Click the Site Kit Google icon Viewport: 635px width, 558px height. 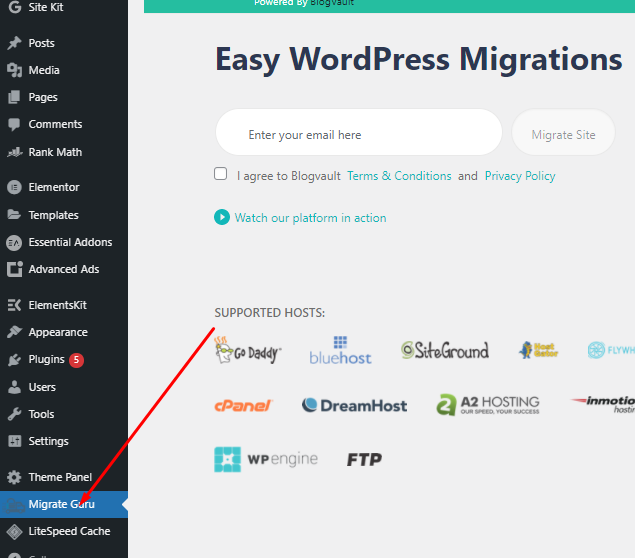[x=15, y=7]
